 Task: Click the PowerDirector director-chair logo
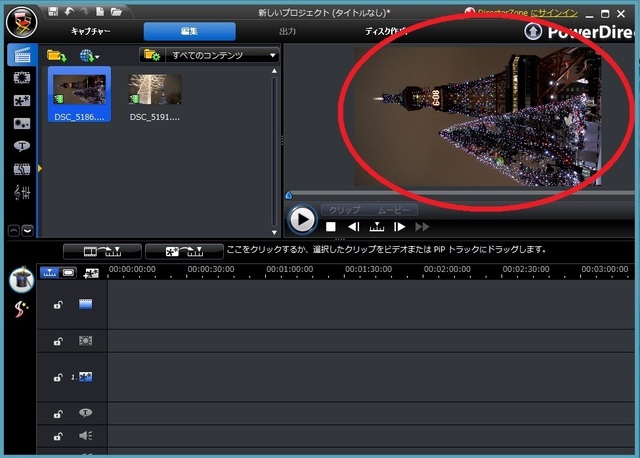(22, 22)
